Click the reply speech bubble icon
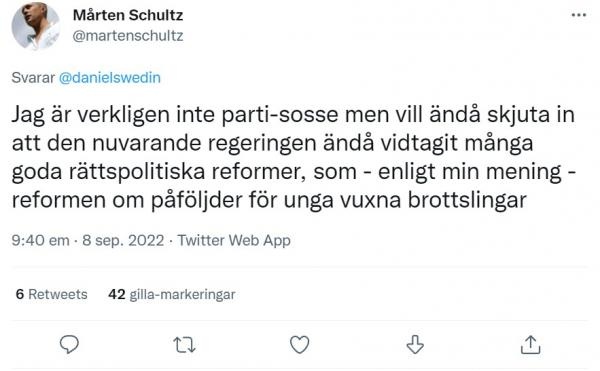The width and height of the screenshot is (600, 371). click(x=69, y=344)
